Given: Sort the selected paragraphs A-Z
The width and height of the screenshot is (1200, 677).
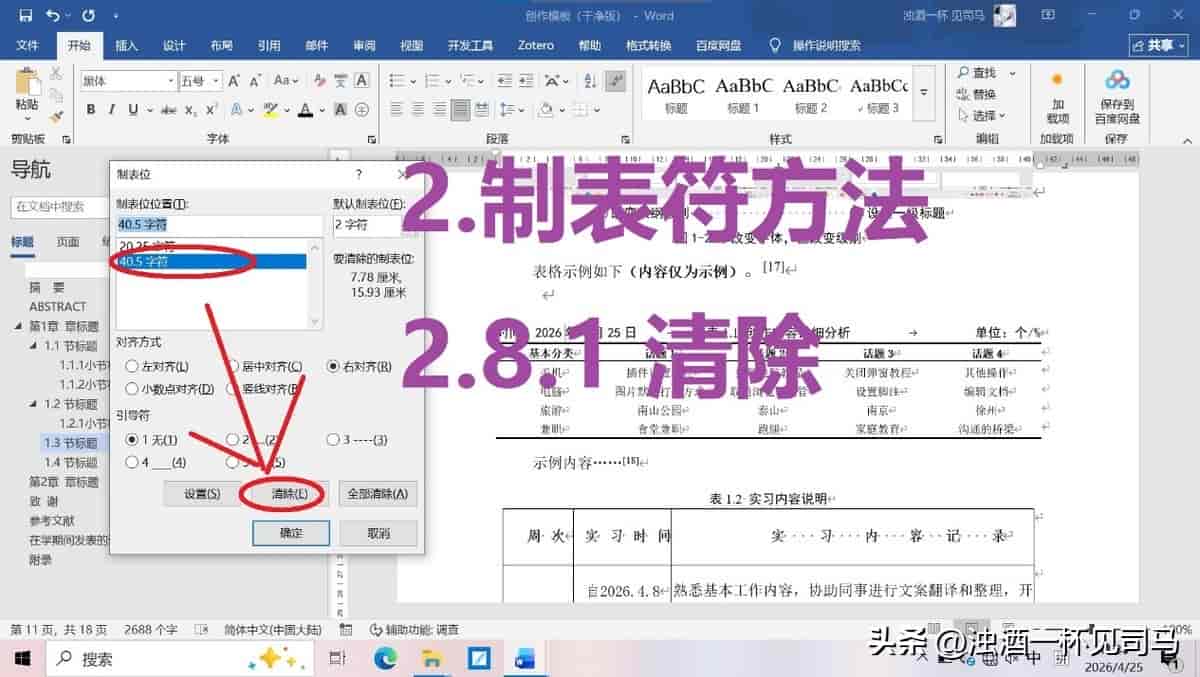Looking at the screenshot, I should tap(589, 81).
